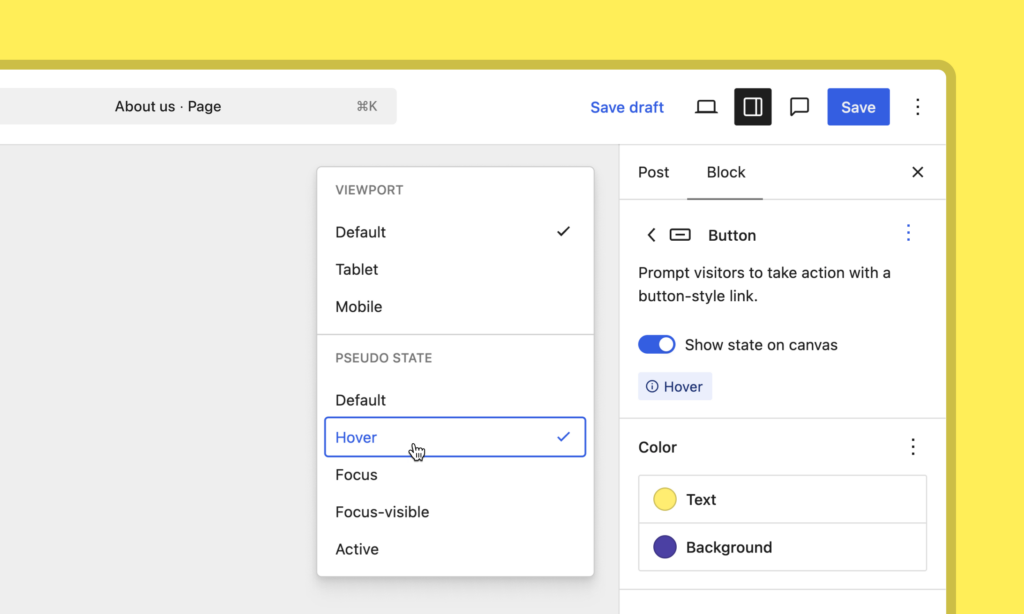The image size is (1024, 614).
Task: Click the info icon in Hover badge
Action: click(652, 387)
